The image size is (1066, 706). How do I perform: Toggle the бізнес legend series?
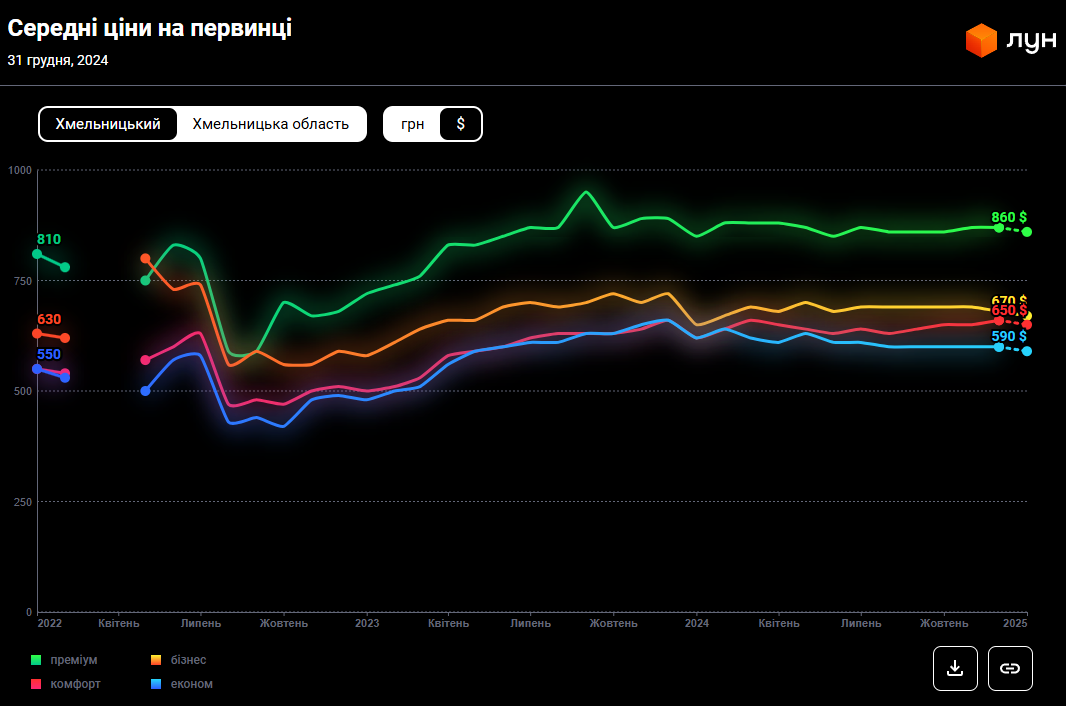click(187, 660)
